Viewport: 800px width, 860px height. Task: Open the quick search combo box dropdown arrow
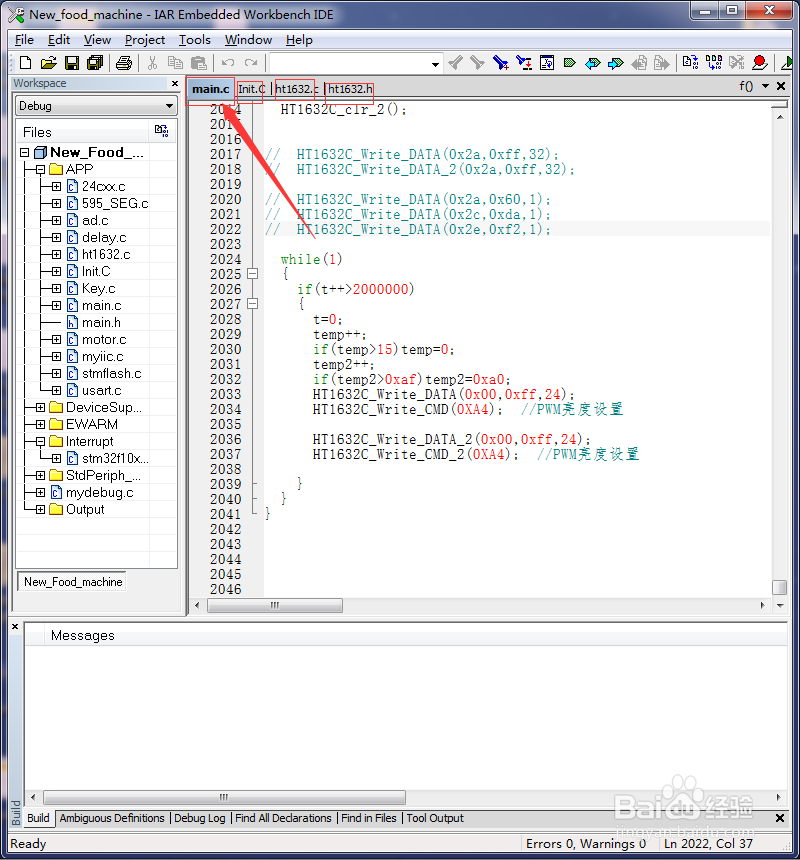(435, 64)
